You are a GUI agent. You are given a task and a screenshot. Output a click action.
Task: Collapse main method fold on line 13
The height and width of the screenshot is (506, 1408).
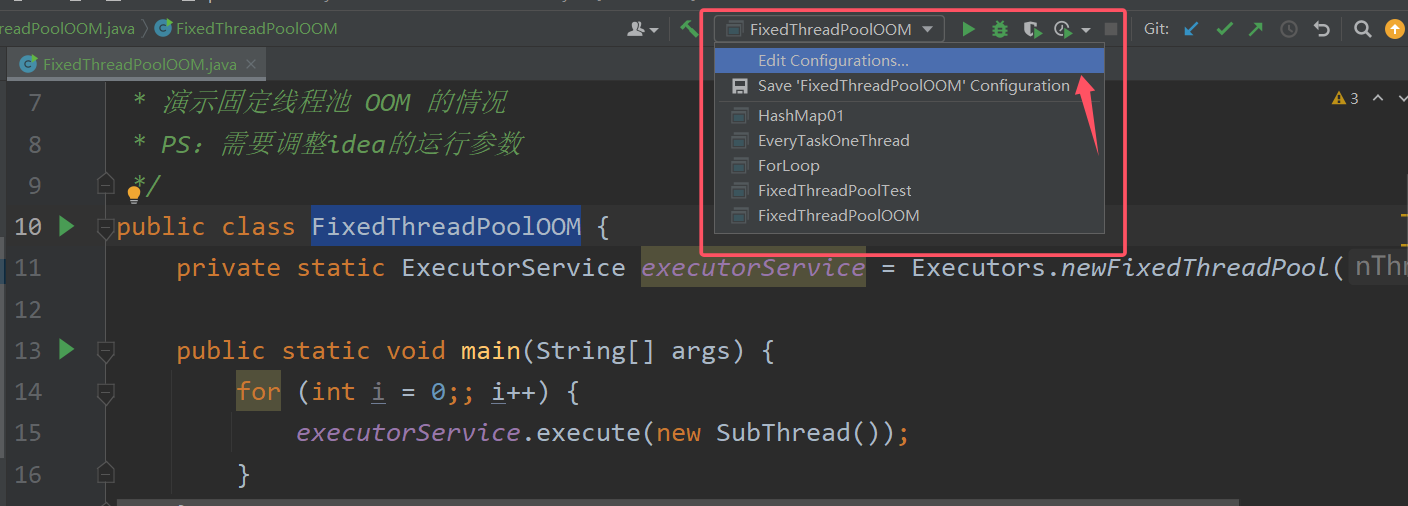click(105, 351)
